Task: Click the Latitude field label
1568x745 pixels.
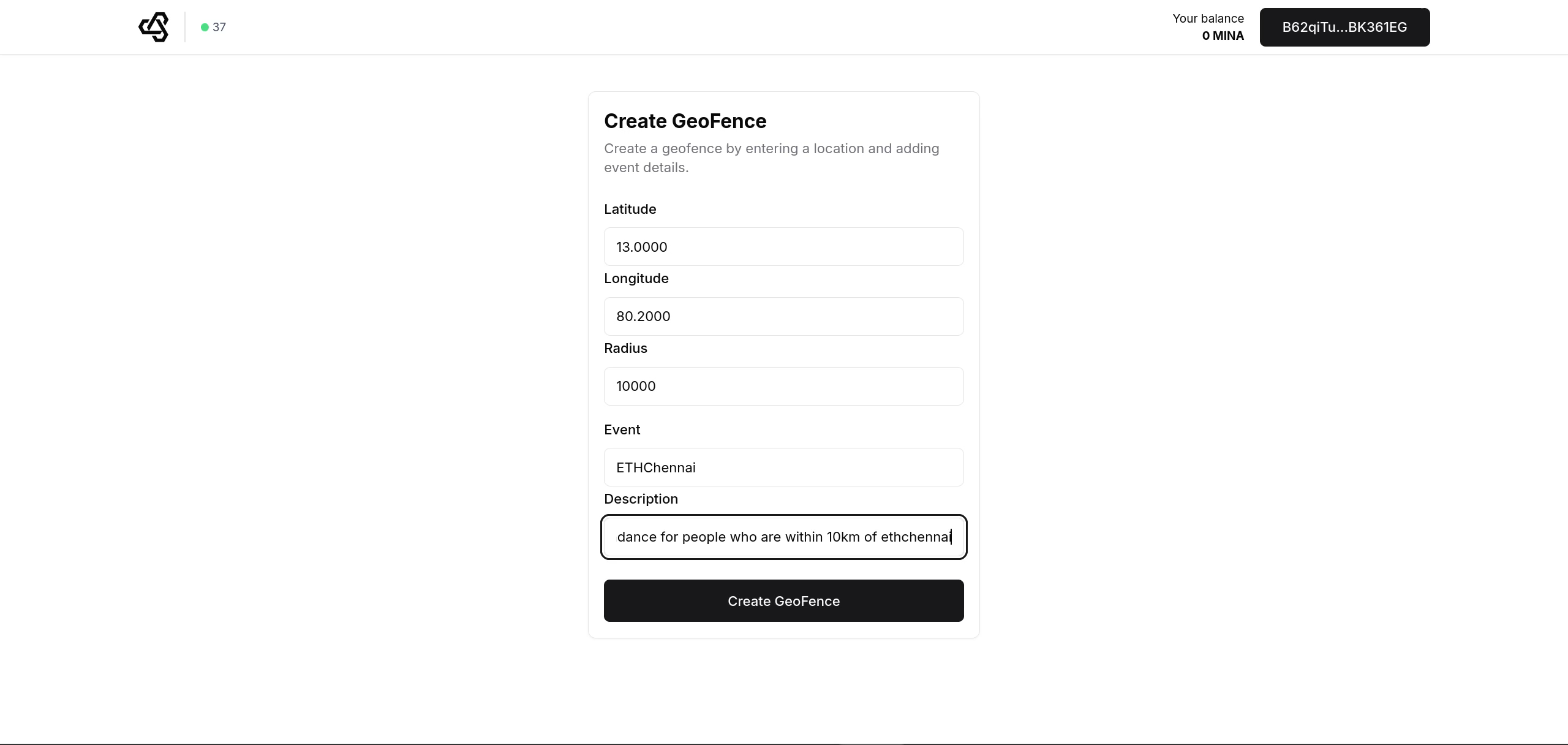Action: [x=630, y=209]
